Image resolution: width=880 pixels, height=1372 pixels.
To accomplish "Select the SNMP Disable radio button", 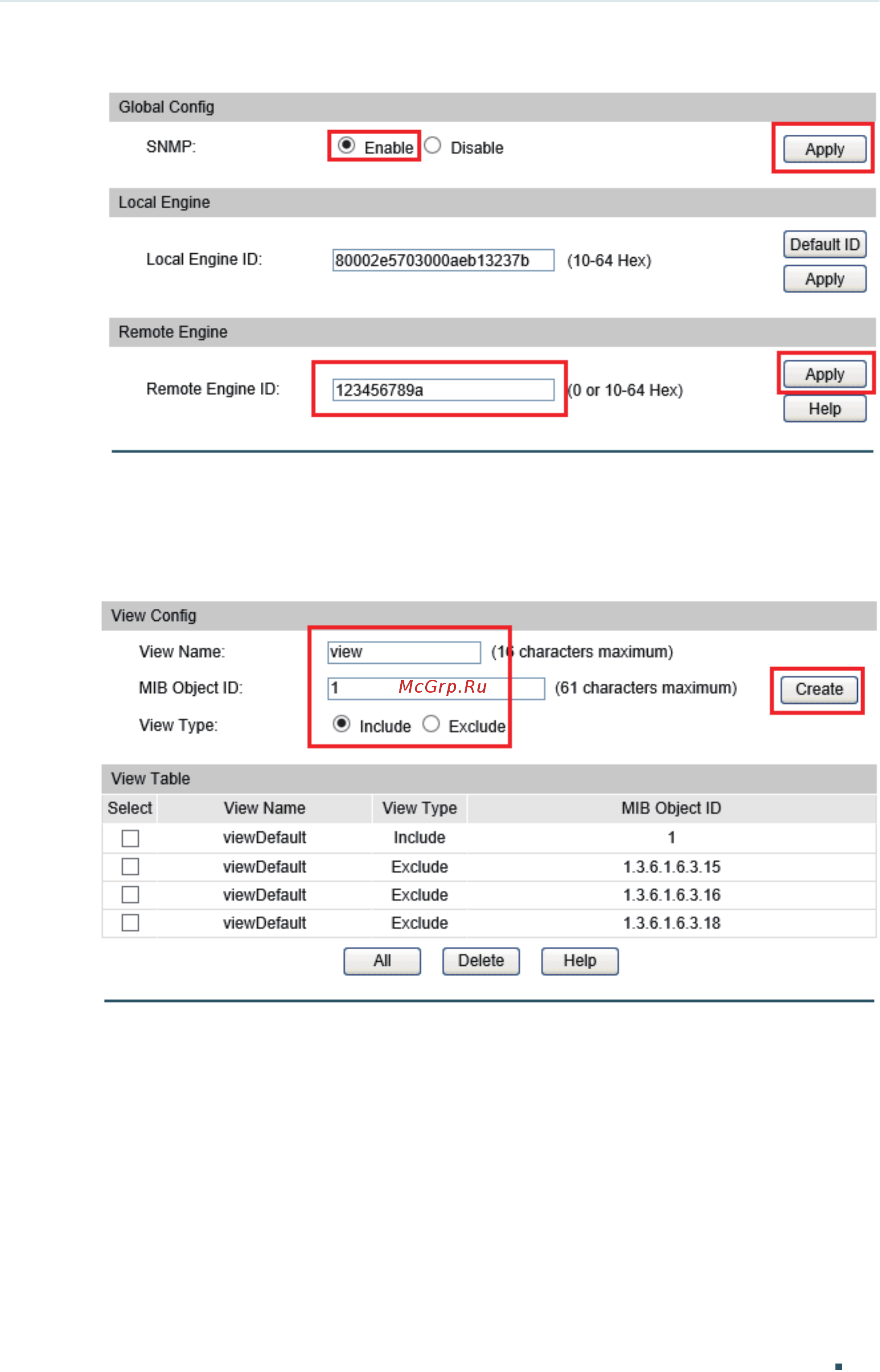I will [x=432, y=145].
